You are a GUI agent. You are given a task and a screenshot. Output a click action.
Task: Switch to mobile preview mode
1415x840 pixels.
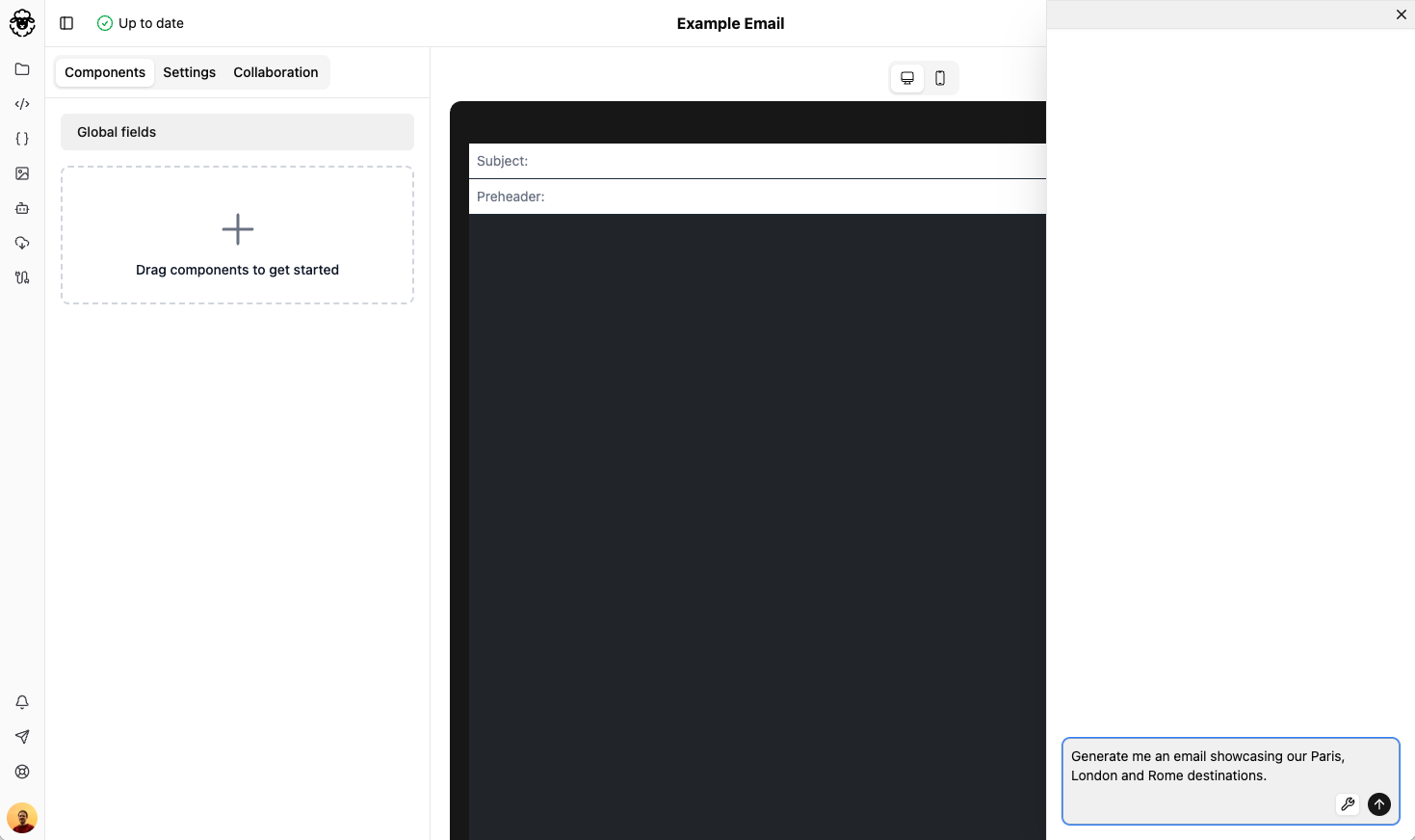click(x=940, y=78)
